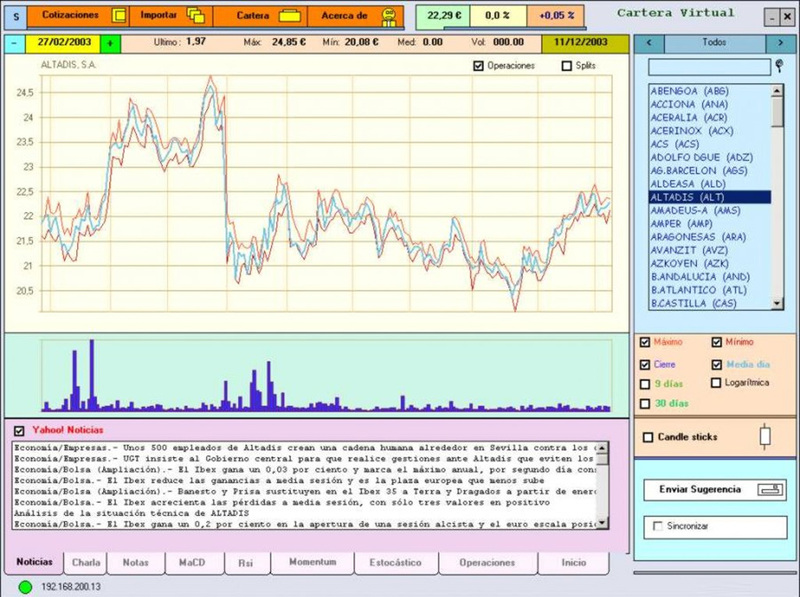The width and height of the screenshot is (800, 597).
Task: Select ACCIONA (ANA) in the stock list
Action: coord(710,105)
